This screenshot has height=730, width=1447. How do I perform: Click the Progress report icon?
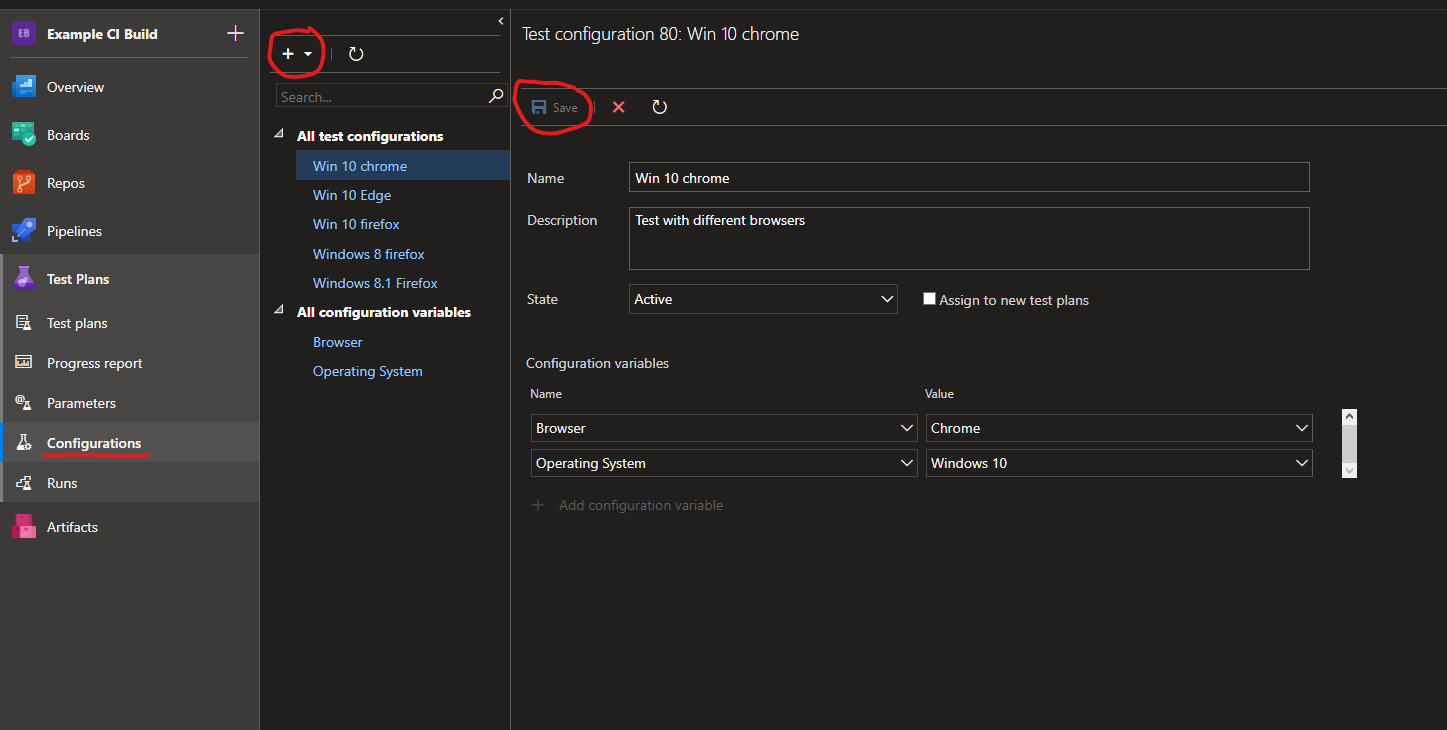[24, 363]
